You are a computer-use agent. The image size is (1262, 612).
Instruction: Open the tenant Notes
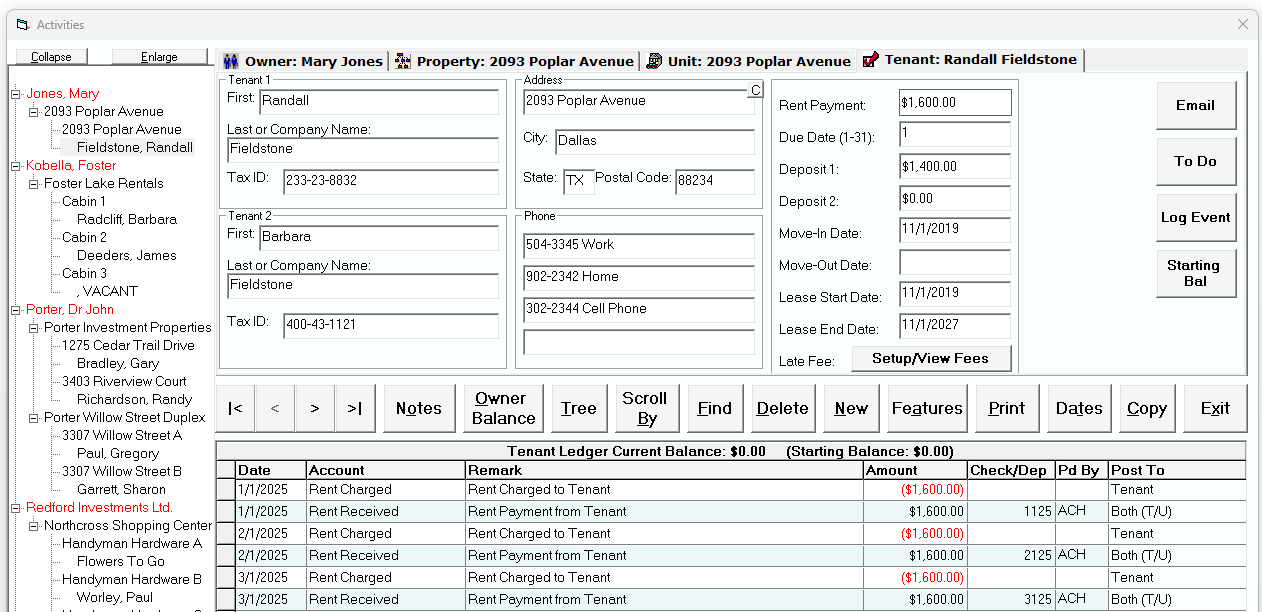point(419,408)
